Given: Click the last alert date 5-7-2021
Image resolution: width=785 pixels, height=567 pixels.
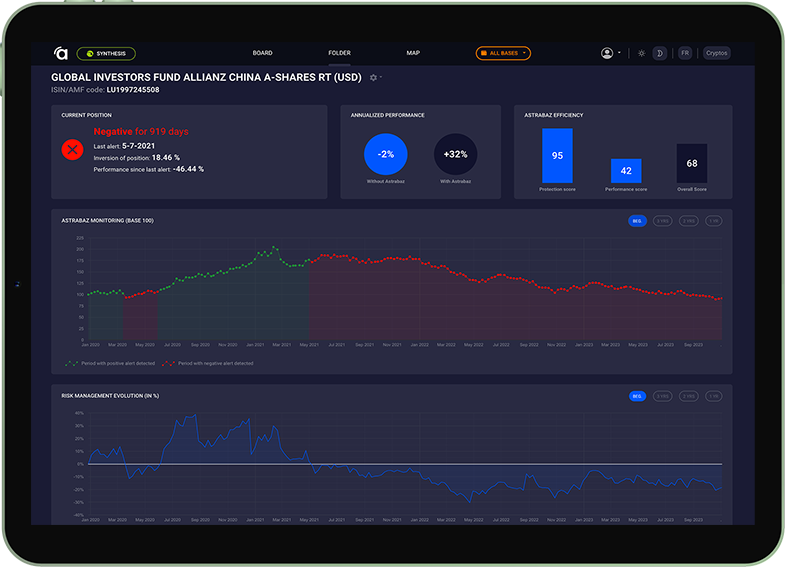Looking at the screenshot, I should pyautogui.click(x=139, y=146).
